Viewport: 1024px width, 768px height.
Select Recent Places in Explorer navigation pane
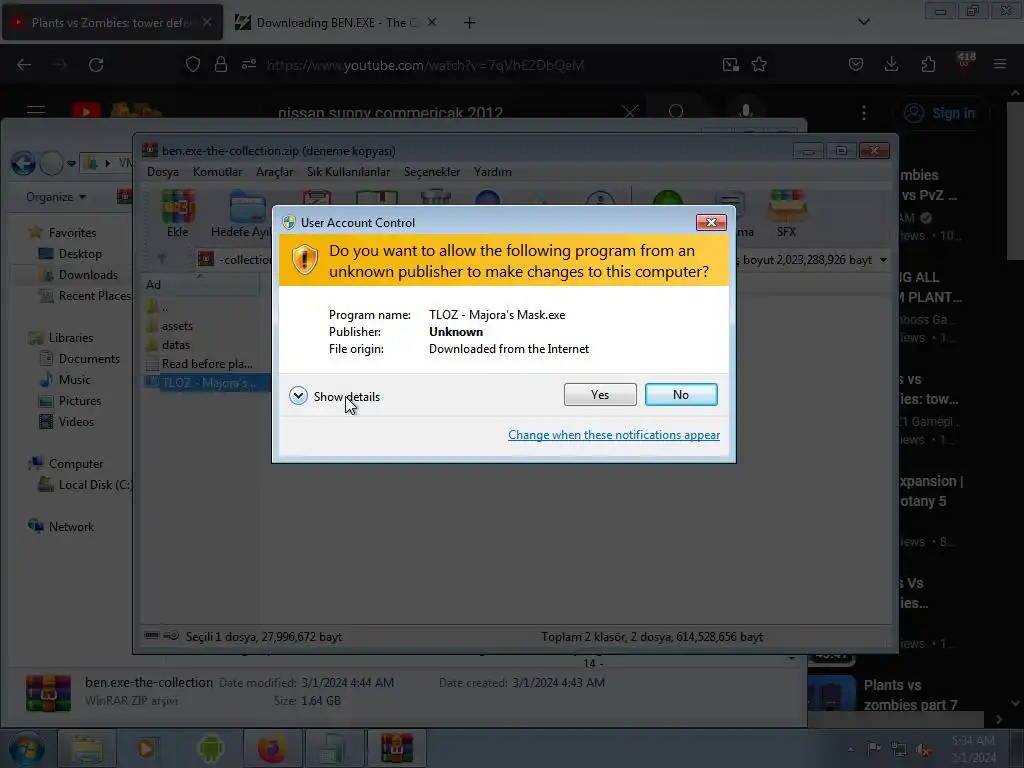pos(85,296)
